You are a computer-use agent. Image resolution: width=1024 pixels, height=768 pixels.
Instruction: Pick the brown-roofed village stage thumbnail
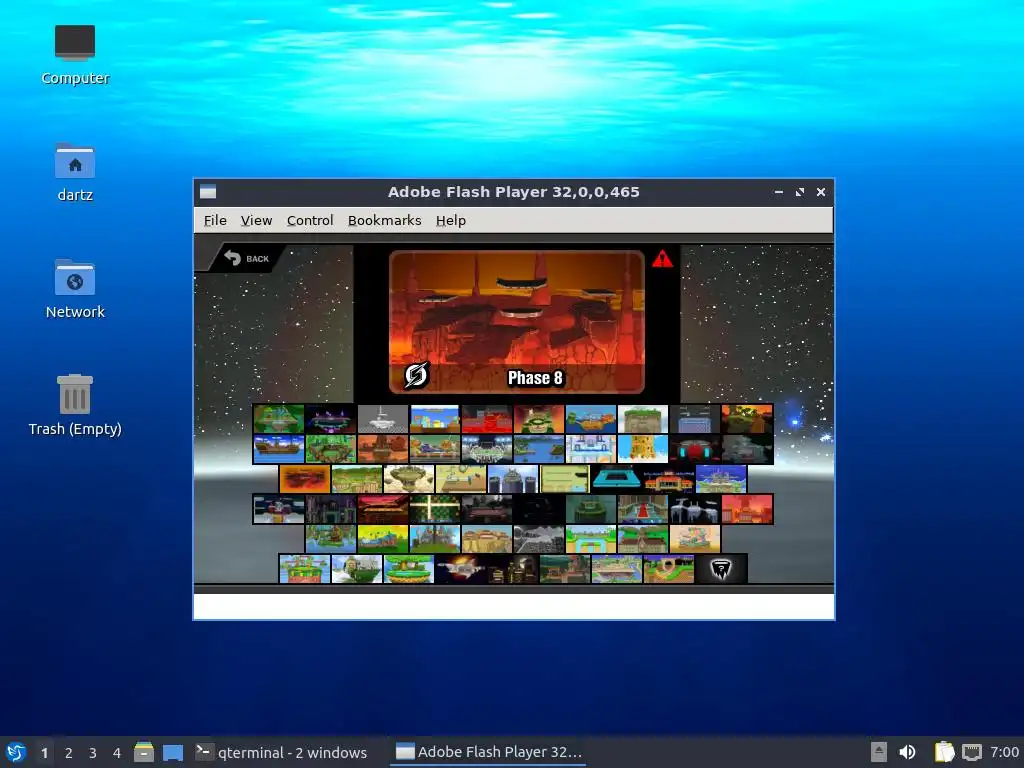click(643, 539)
